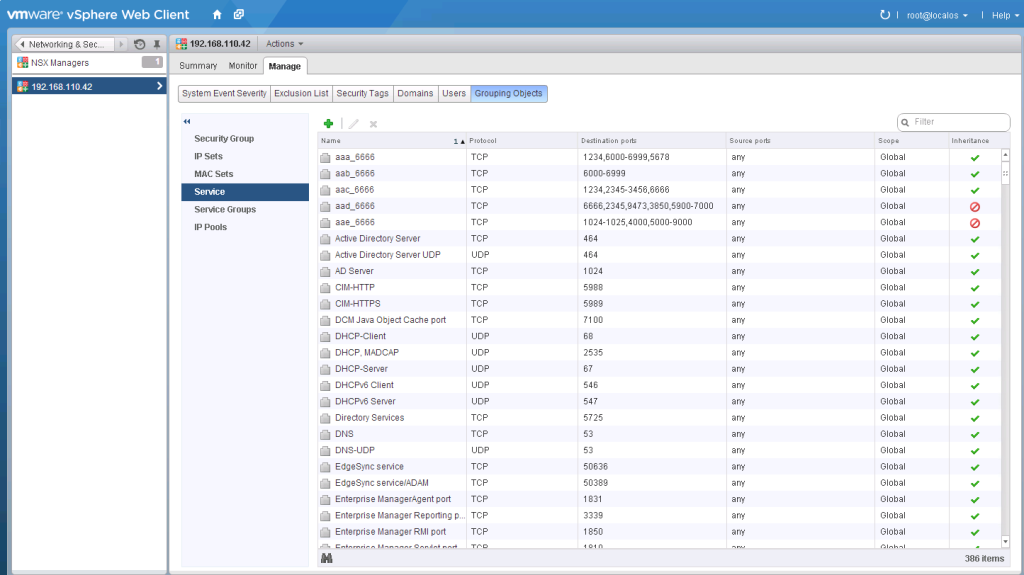This screenshot has width=1024, height=575.
Task: Open the Users tab
Action: point(454,93)
